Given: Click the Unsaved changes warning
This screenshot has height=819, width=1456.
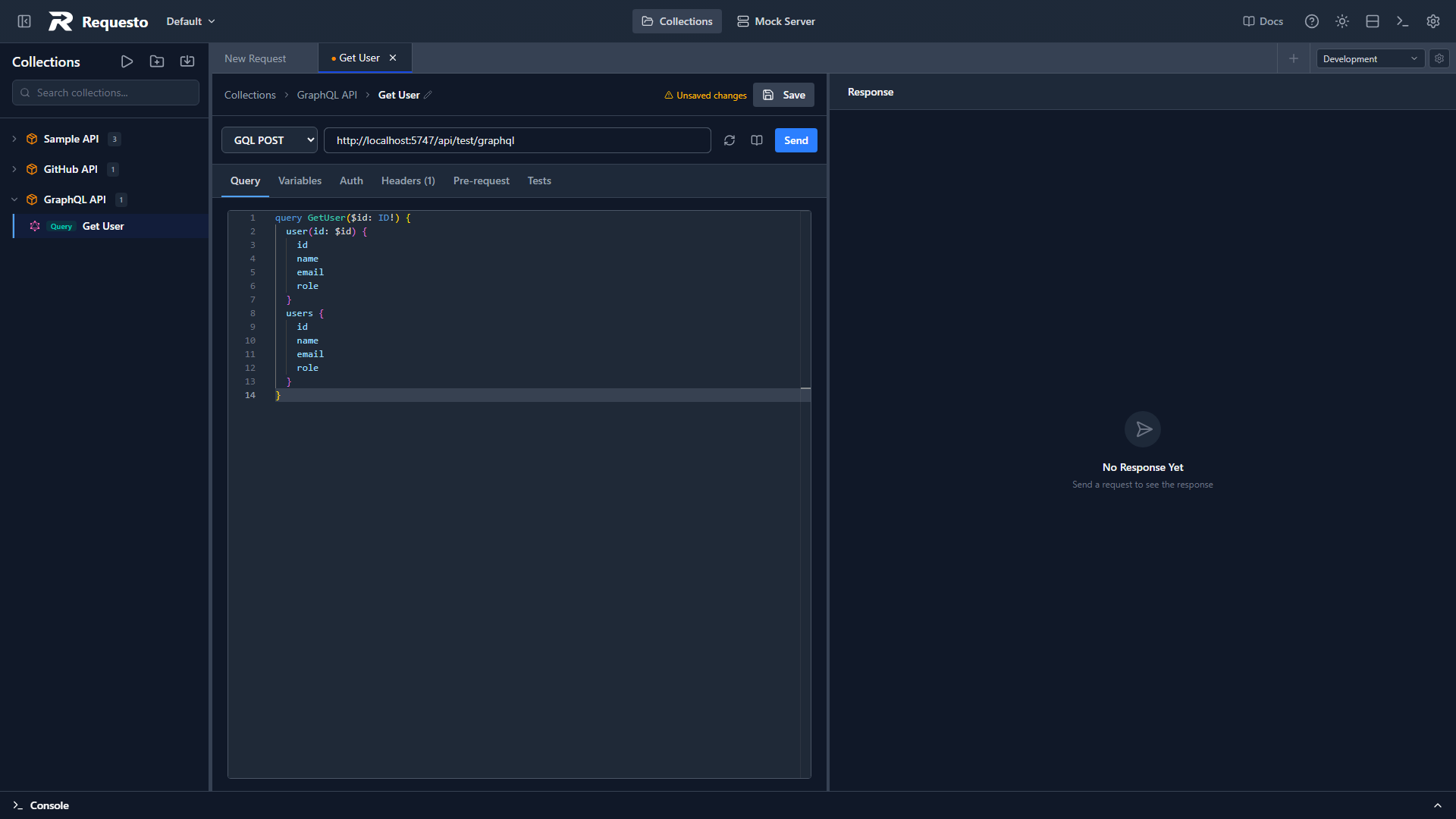Looking at the screenshot, I should point(705,96).
